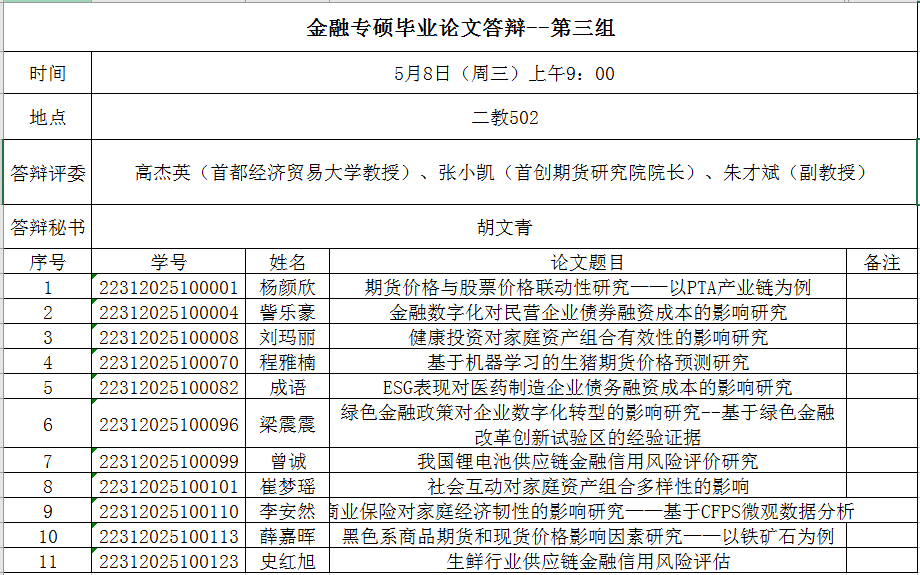
Task: Select the 学号 column header cell
Action: [168, 262]
